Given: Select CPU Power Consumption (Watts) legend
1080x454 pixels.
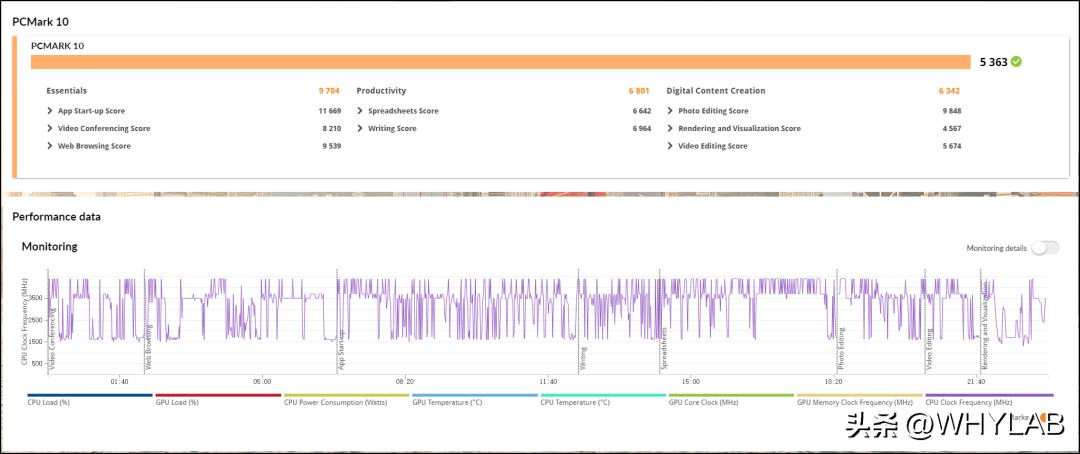Looking at the screenshot, I should [335, 402].
